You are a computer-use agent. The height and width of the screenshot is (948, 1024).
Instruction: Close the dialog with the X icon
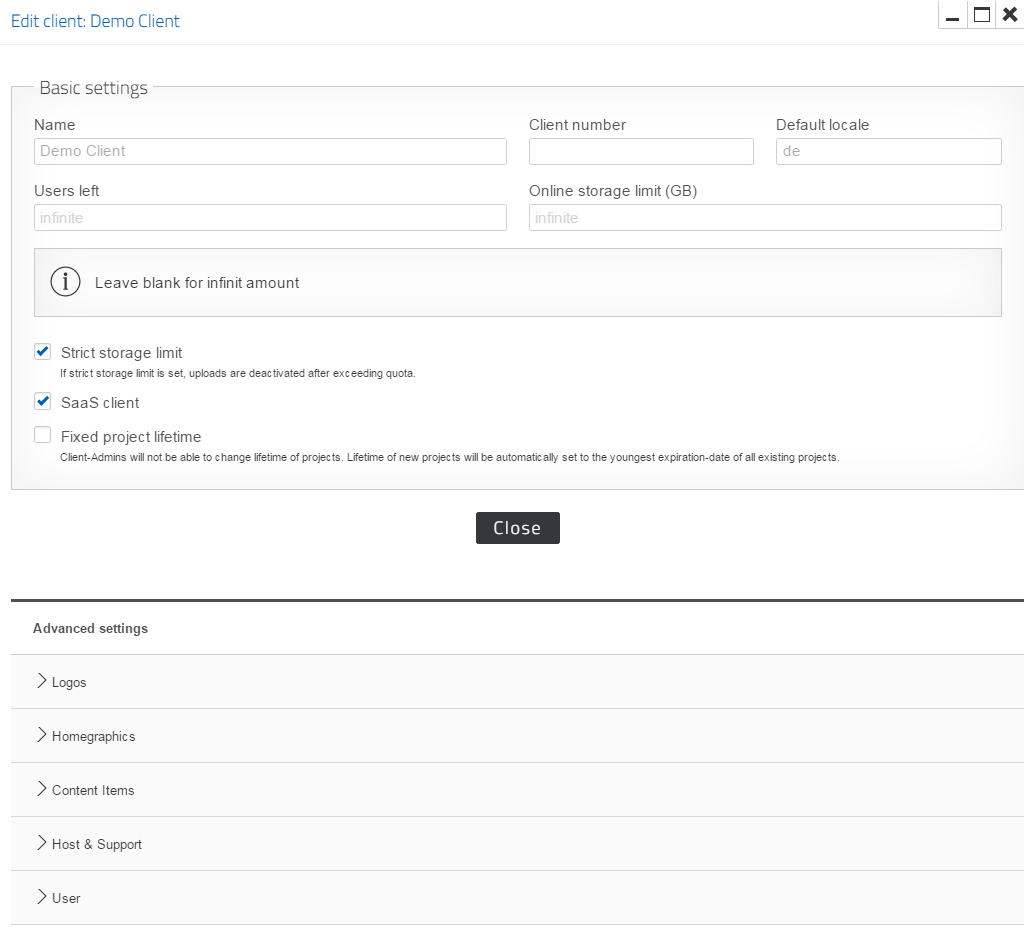pyautogui.click(x=1010, y=15)
